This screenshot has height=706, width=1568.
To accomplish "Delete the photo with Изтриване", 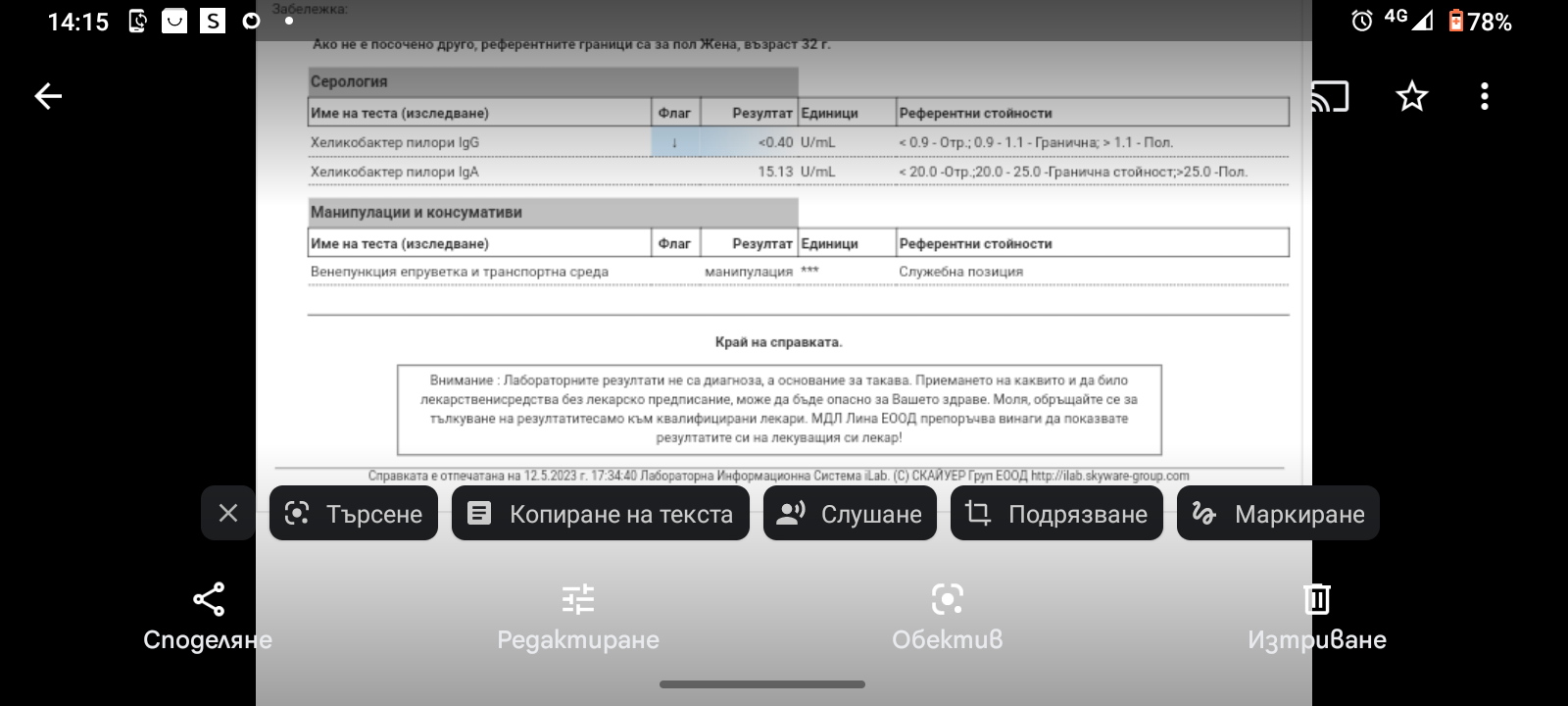I will pos(1316,616).
